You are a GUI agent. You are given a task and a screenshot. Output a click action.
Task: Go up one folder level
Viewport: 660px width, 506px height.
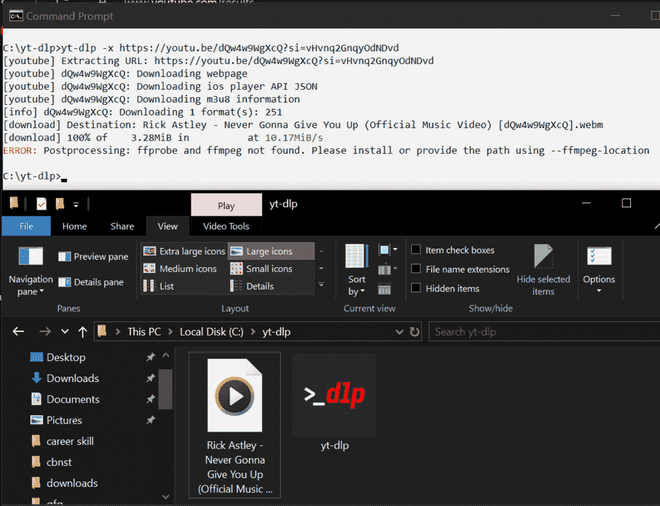click(x=82, y=332)
